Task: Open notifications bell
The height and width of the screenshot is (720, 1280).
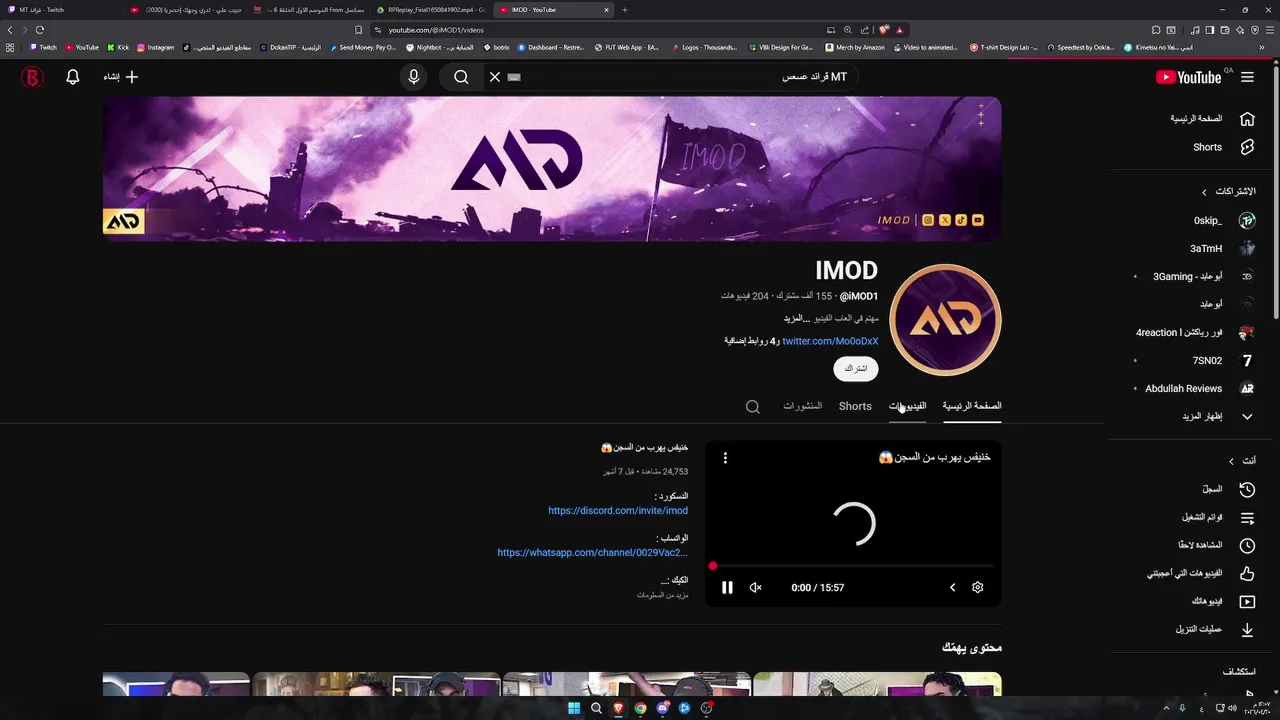Action: [x=73, y=77]
